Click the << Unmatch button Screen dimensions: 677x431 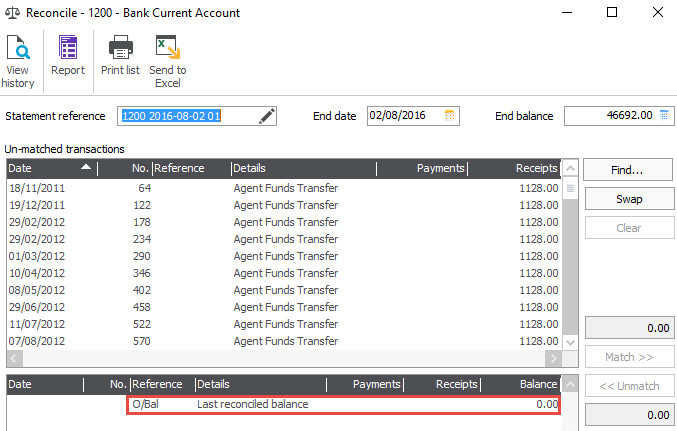(629, 386)
